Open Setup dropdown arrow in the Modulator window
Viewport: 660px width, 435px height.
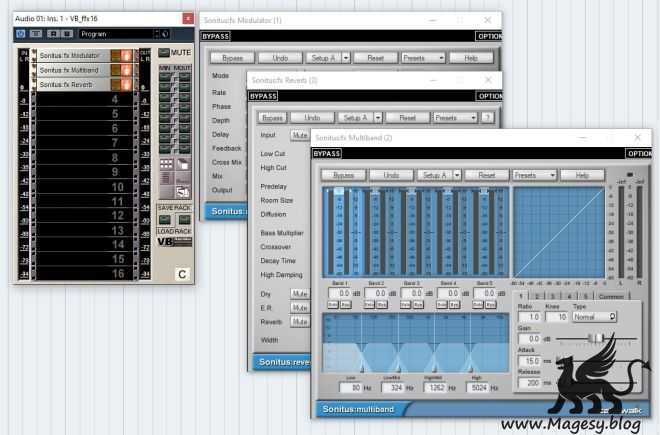(346, 58)
